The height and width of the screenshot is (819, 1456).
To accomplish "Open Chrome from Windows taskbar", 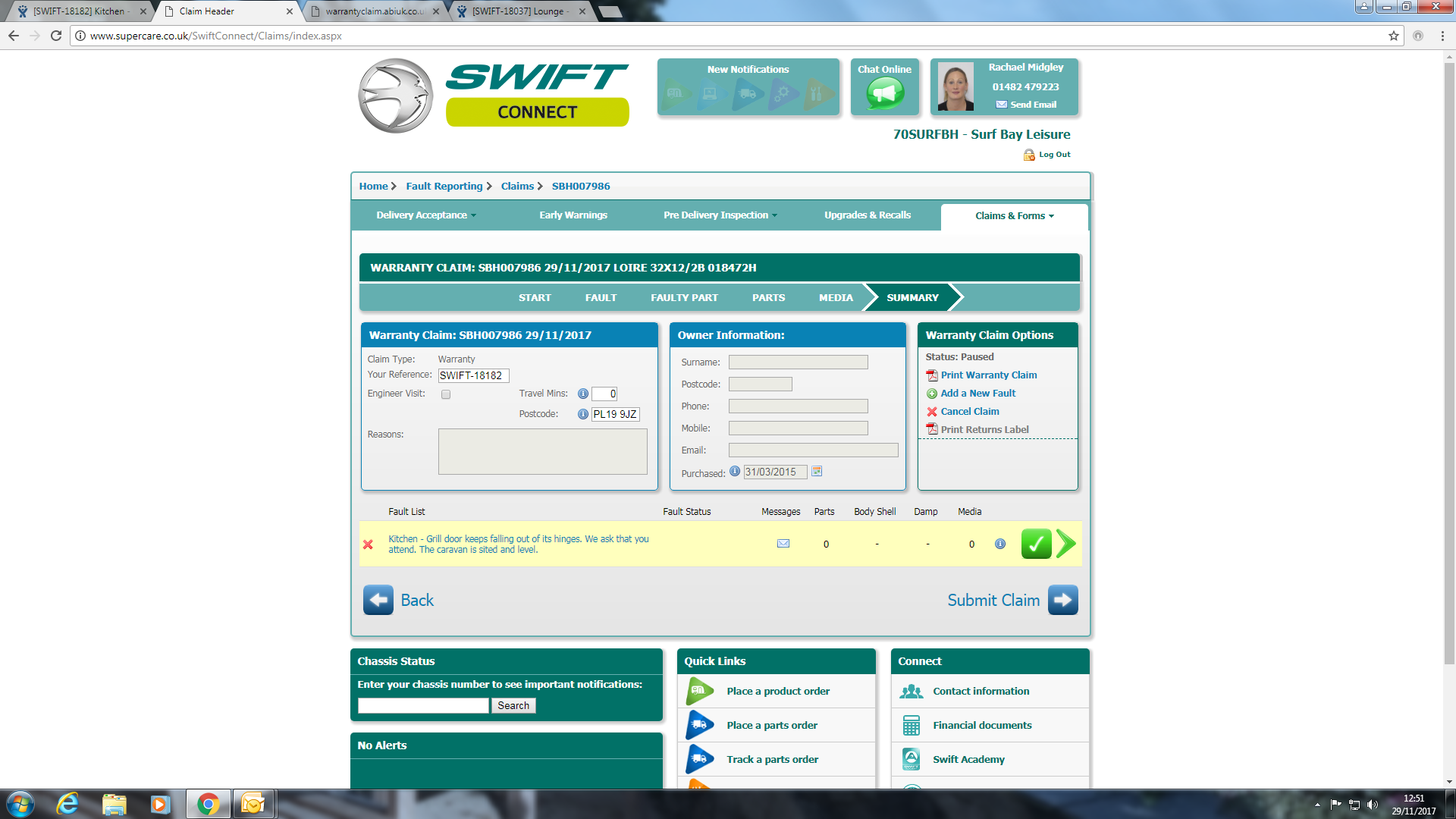I will 208,804.
